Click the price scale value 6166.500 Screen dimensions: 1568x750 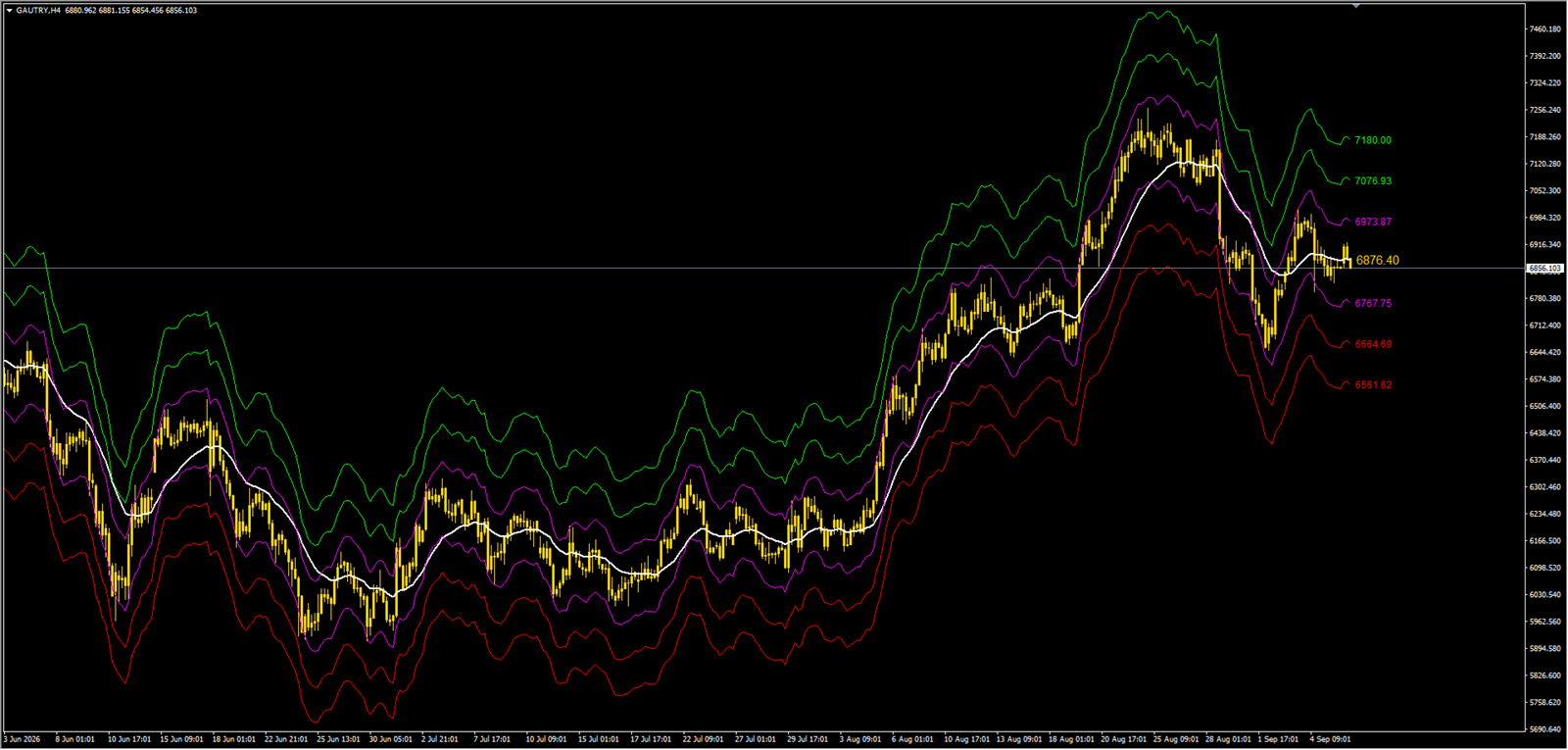pos(1544,541)
